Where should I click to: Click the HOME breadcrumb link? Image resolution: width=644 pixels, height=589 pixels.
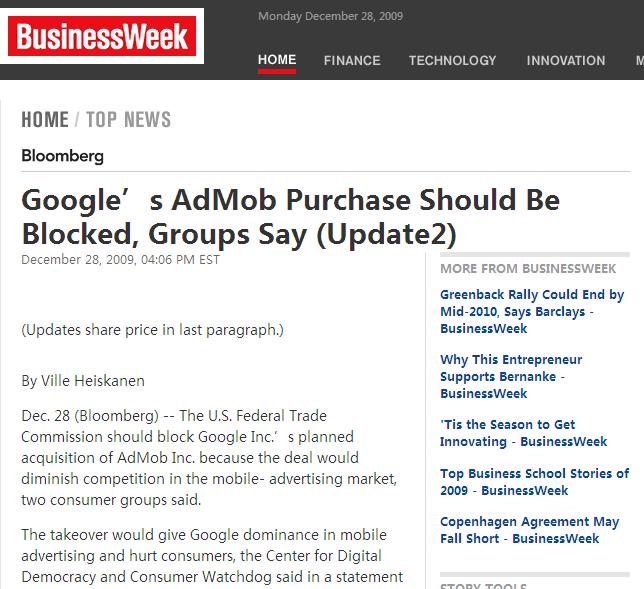pos(45,120)
